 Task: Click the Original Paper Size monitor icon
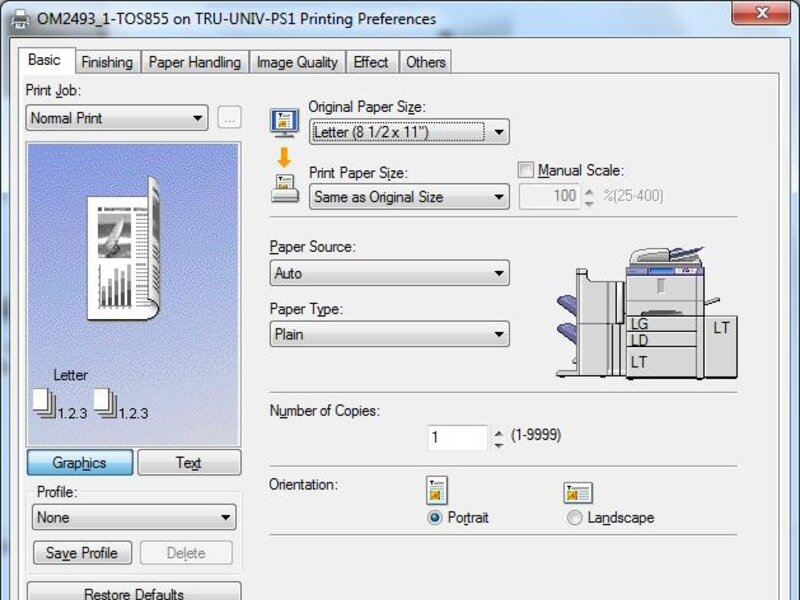click(x=284, y=122)
